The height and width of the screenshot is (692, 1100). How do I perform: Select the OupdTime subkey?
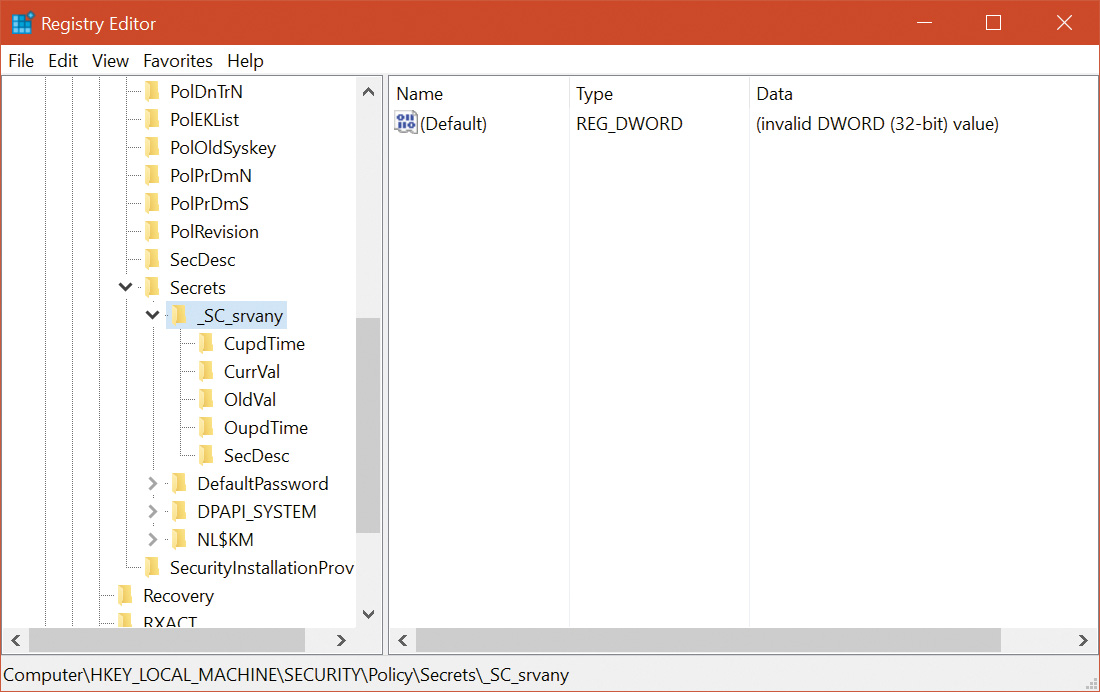265,428
